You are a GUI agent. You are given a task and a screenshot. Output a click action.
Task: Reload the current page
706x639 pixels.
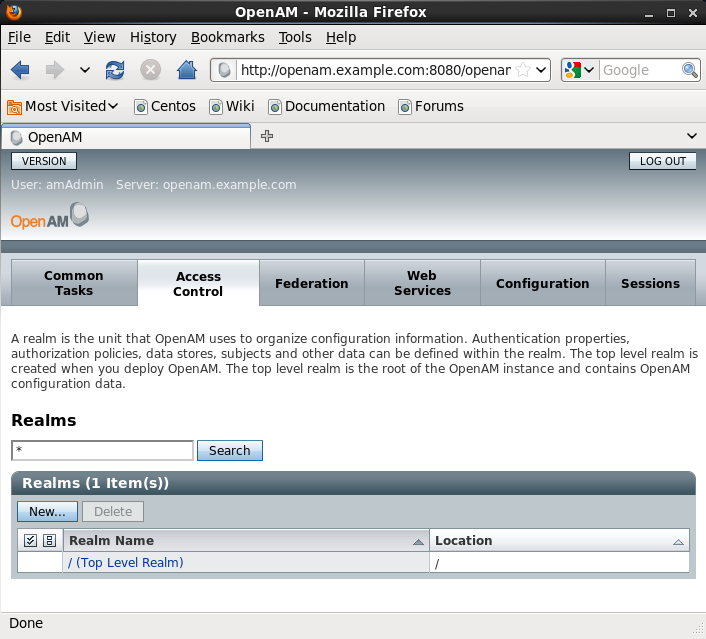(115, 70)
